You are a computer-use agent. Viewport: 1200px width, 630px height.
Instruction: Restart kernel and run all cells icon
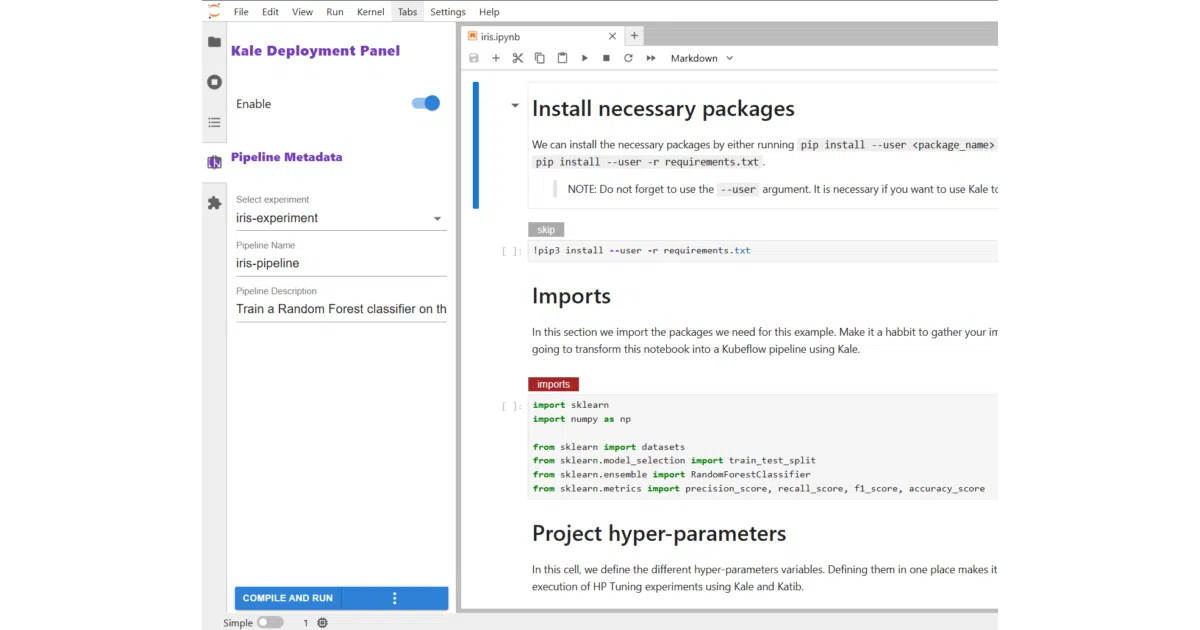click(651, 58)
